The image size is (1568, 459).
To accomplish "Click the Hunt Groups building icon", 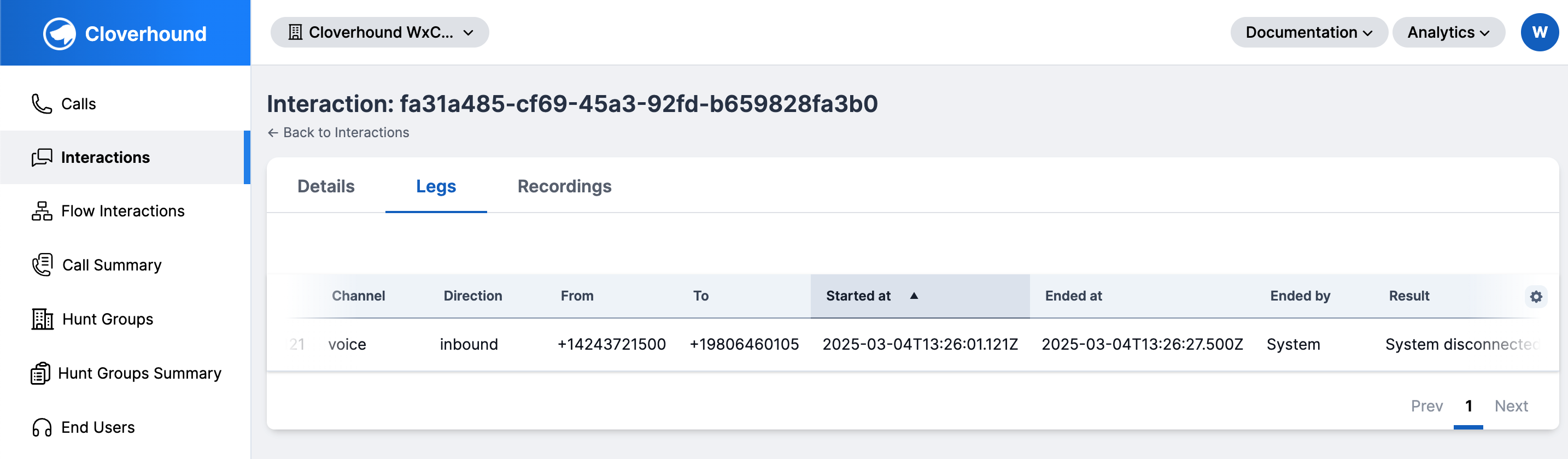I will click(42, 319).
